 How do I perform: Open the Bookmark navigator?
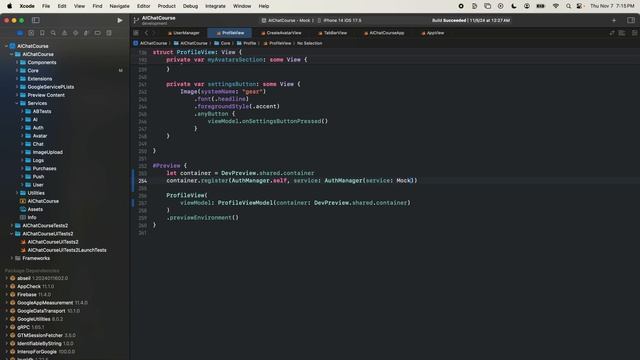pos(42,33)
